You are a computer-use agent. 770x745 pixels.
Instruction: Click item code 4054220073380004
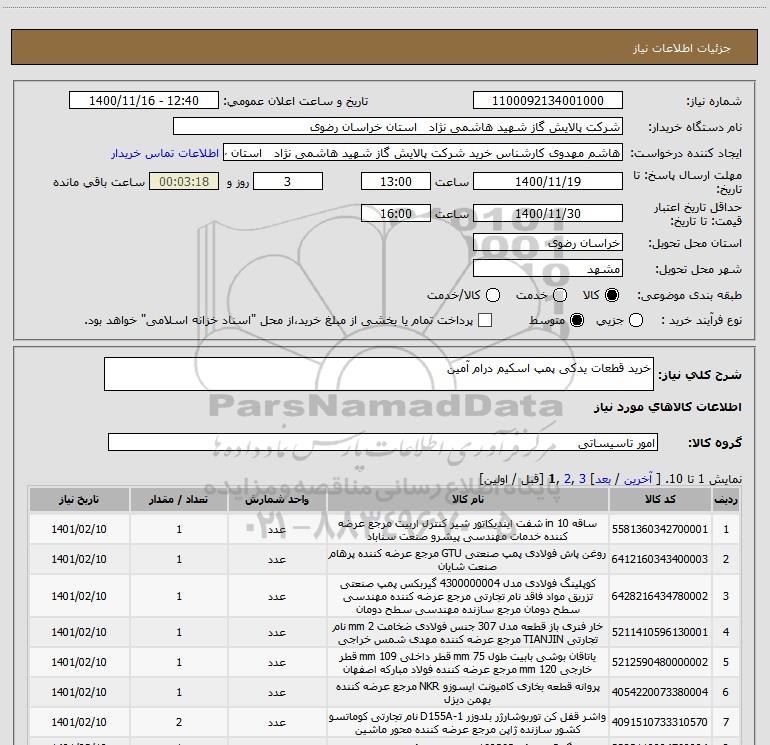(x=660, y=692)
